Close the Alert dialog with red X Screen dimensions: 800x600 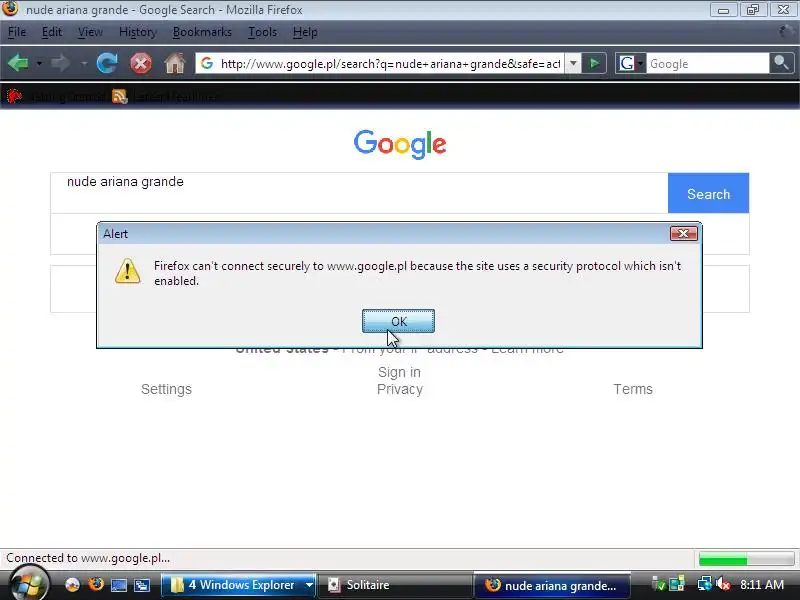coord(684,234)
